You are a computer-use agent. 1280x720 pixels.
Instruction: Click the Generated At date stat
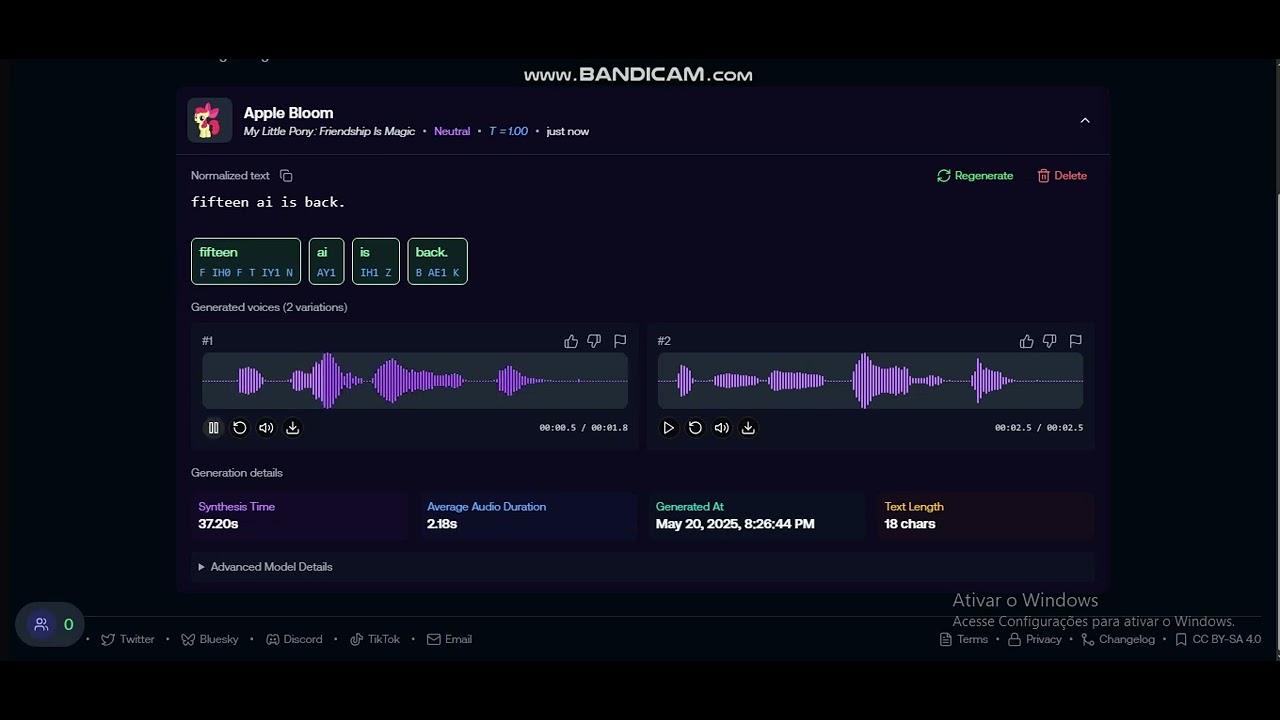coord(757,516)
